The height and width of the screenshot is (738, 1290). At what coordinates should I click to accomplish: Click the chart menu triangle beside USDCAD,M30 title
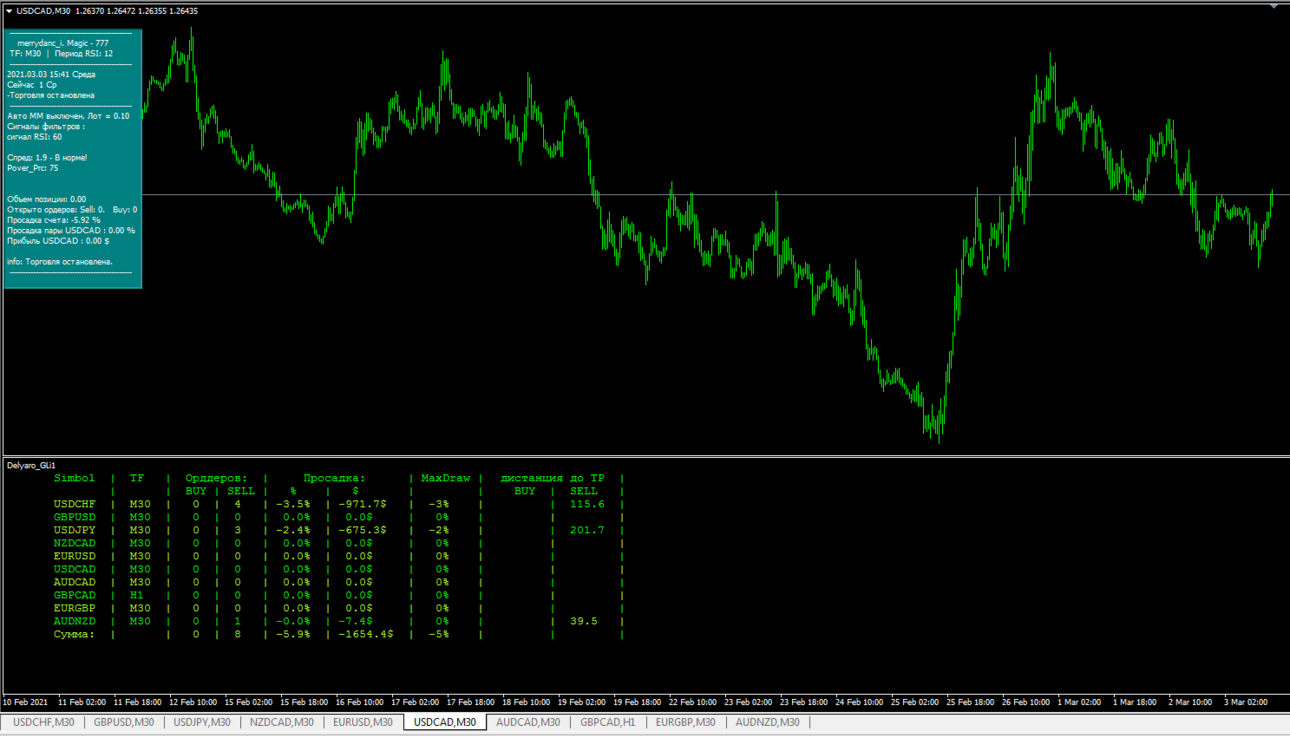point(9,11)
